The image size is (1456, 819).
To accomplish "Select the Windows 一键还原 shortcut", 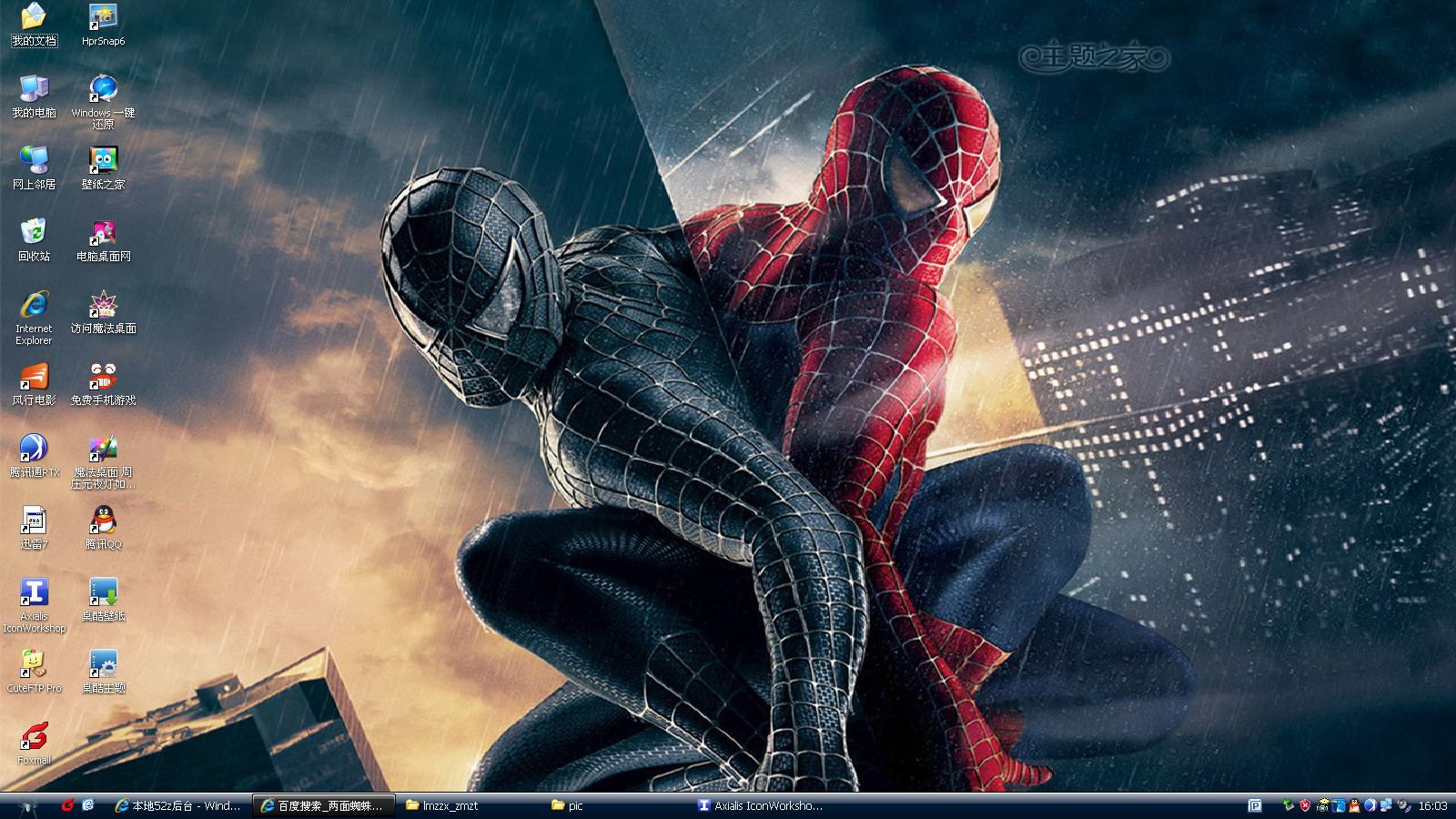I will coord(103,102).
